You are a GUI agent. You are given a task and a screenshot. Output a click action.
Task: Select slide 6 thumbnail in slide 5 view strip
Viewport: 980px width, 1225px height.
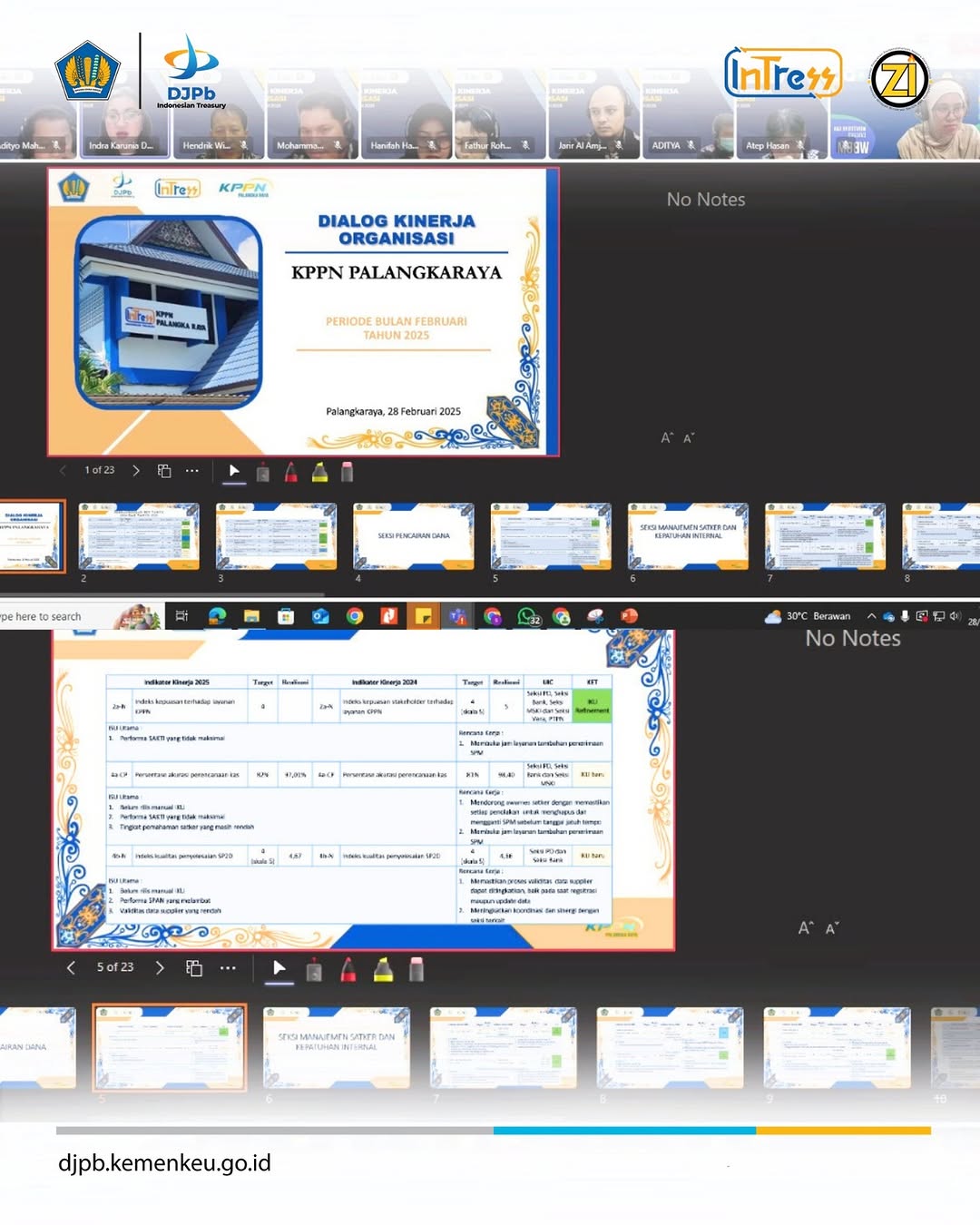tap(337, 1047)
